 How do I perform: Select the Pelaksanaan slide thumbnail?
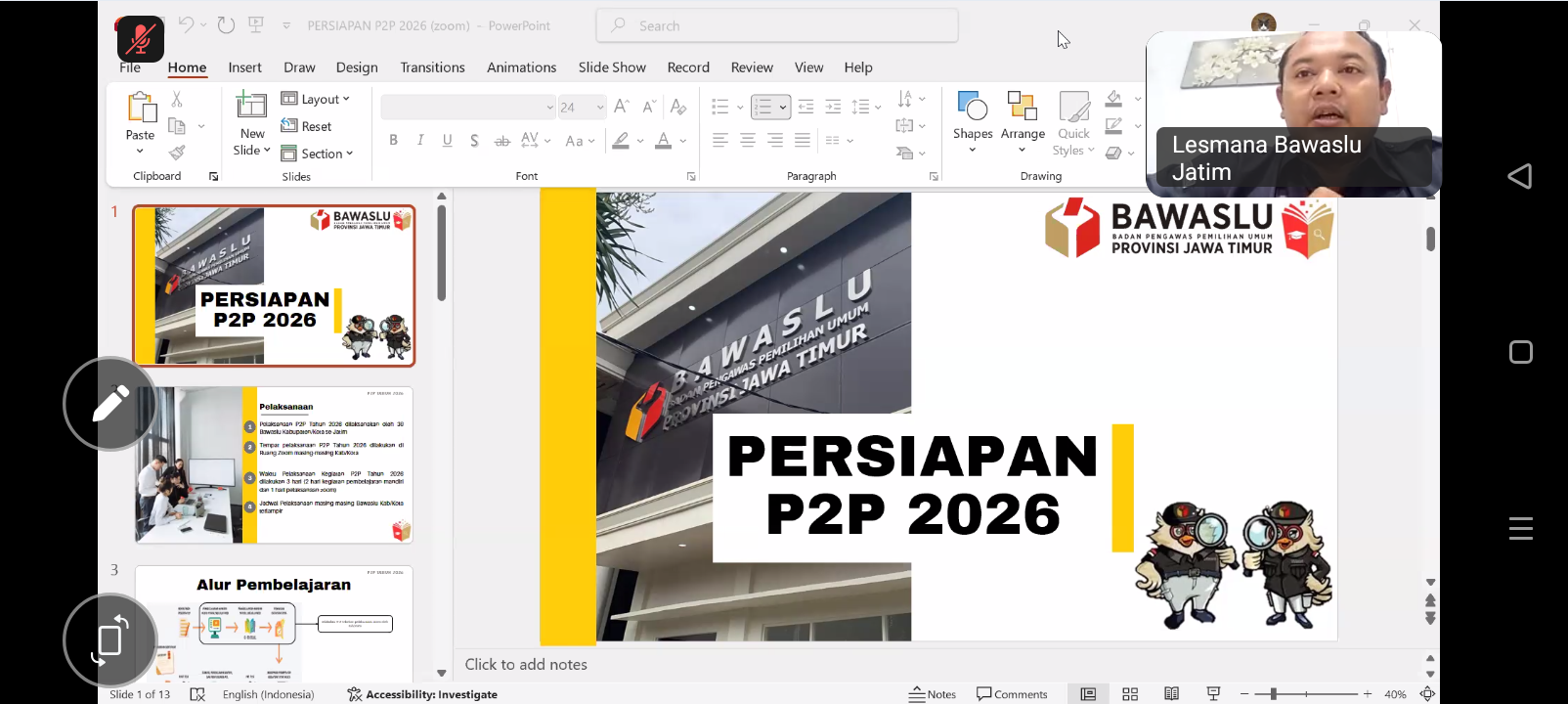(x=274, y=464)
